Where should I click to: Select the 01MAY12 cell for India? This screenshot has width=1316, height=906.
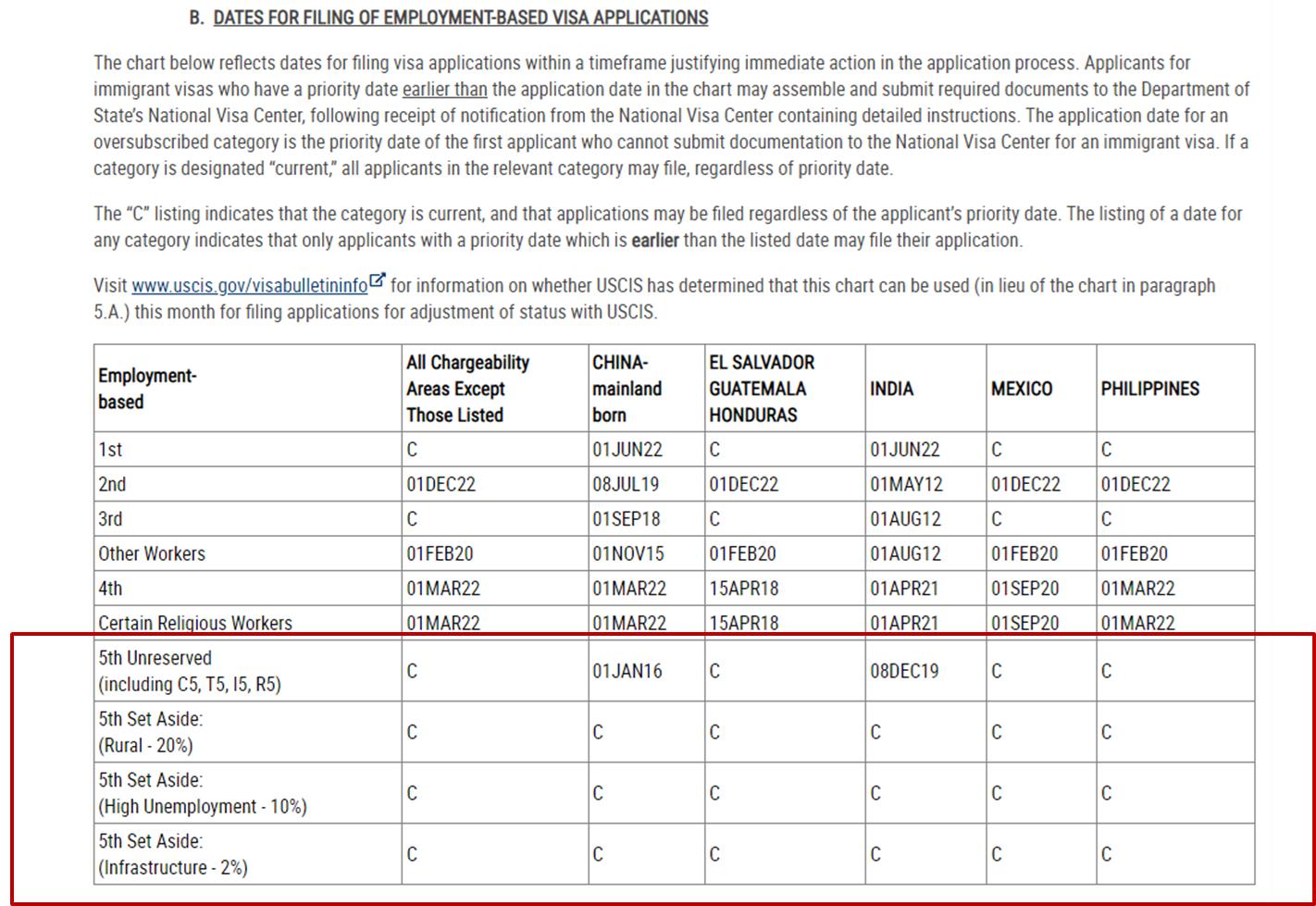pyautogui.click(x=904, y=484)
